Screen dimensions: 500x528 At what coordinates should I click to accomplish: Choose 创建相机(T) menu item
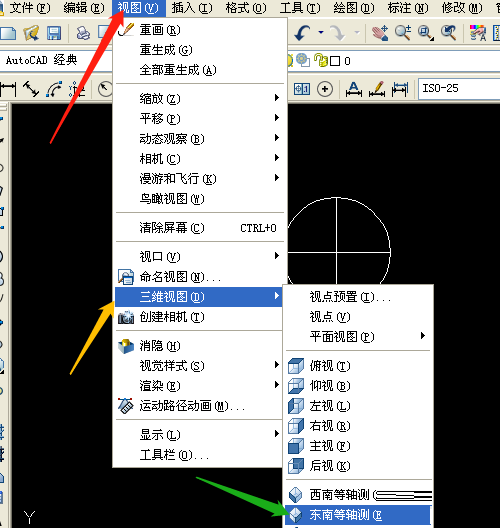pos(199,317)
